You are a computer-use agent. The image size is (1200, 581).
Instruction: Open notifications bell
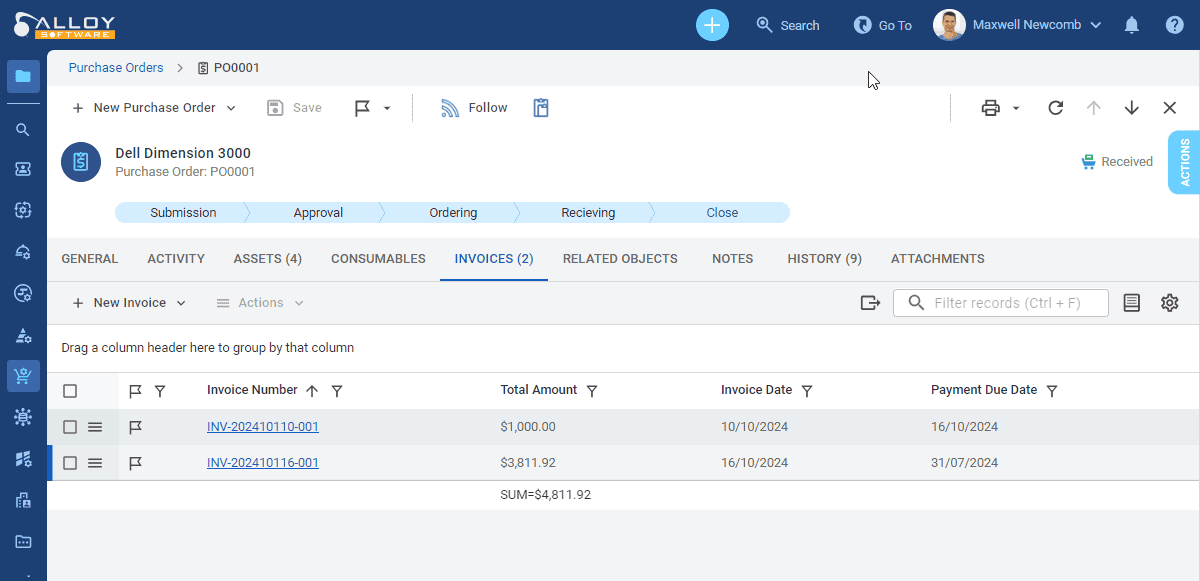point(1132,25)
